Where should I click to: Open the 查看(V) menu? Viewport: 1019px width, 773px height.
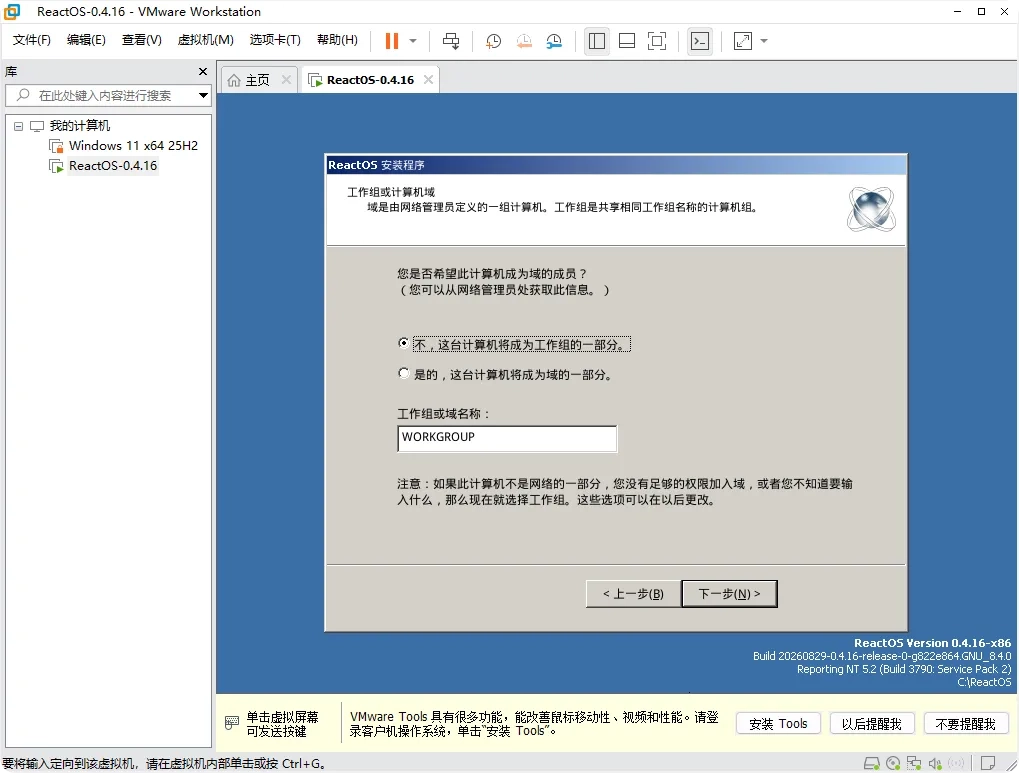[x=142, y=40]
